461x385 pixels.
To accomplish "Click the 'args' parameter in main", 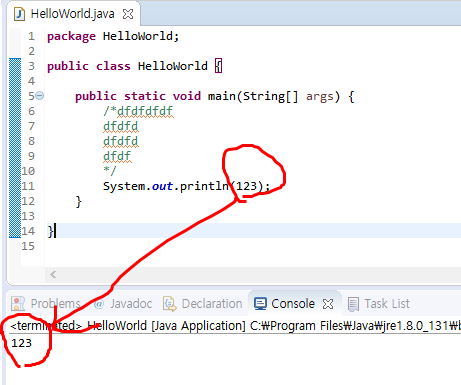I will pyautogui.click(x=319, y=97).
